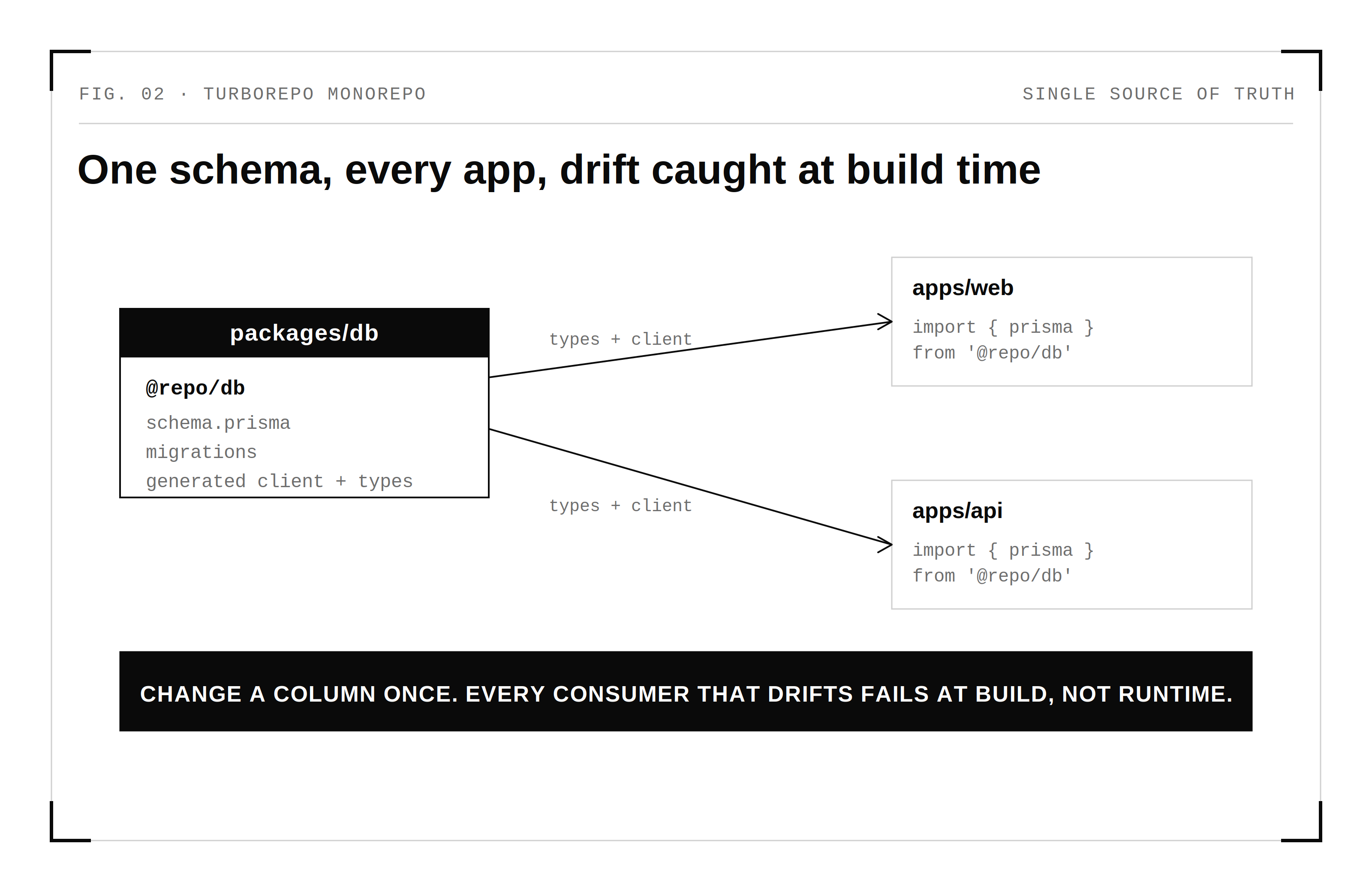Image resolution: width=1372 pixels, height=892 pixels.
Task: Click the lower 'types + client' arrow label
Action: [x=620, y=506]
